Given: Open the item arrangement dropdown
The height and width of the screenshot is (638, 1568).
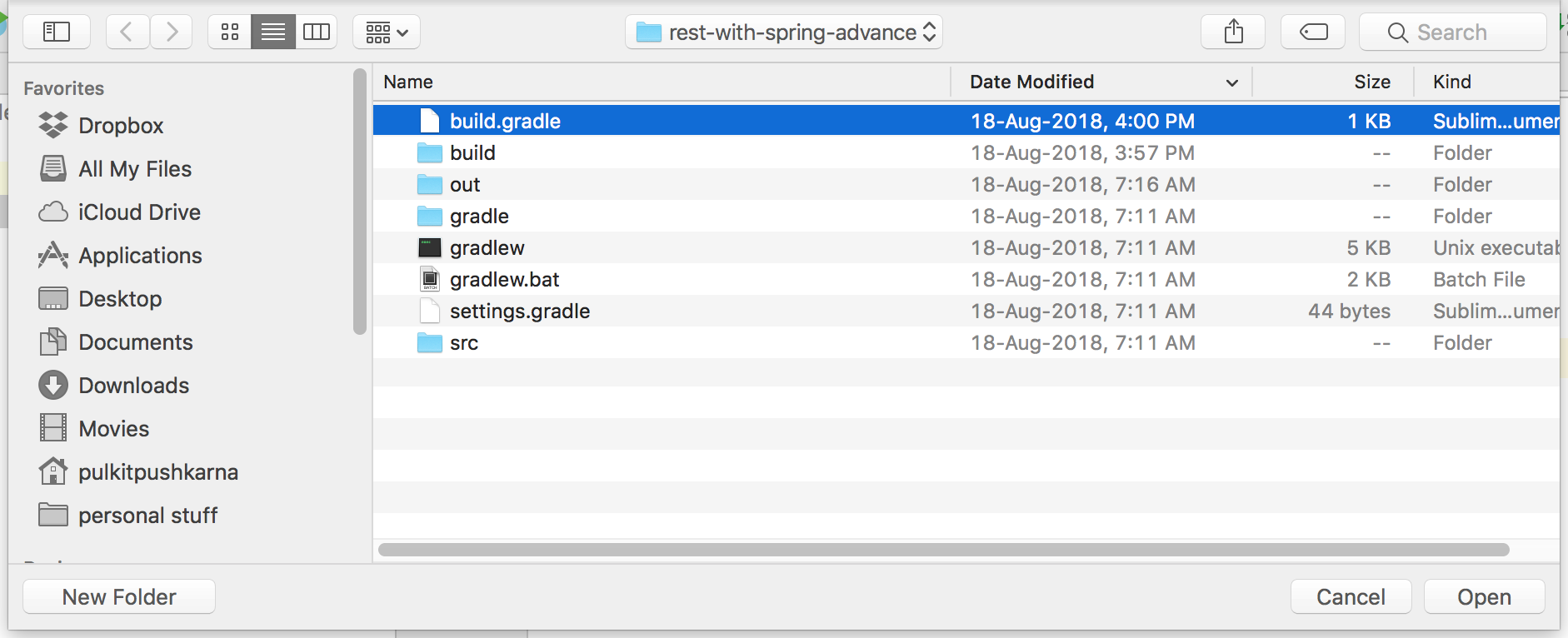Looking at the screenshot, I should (x=387, y=32).
